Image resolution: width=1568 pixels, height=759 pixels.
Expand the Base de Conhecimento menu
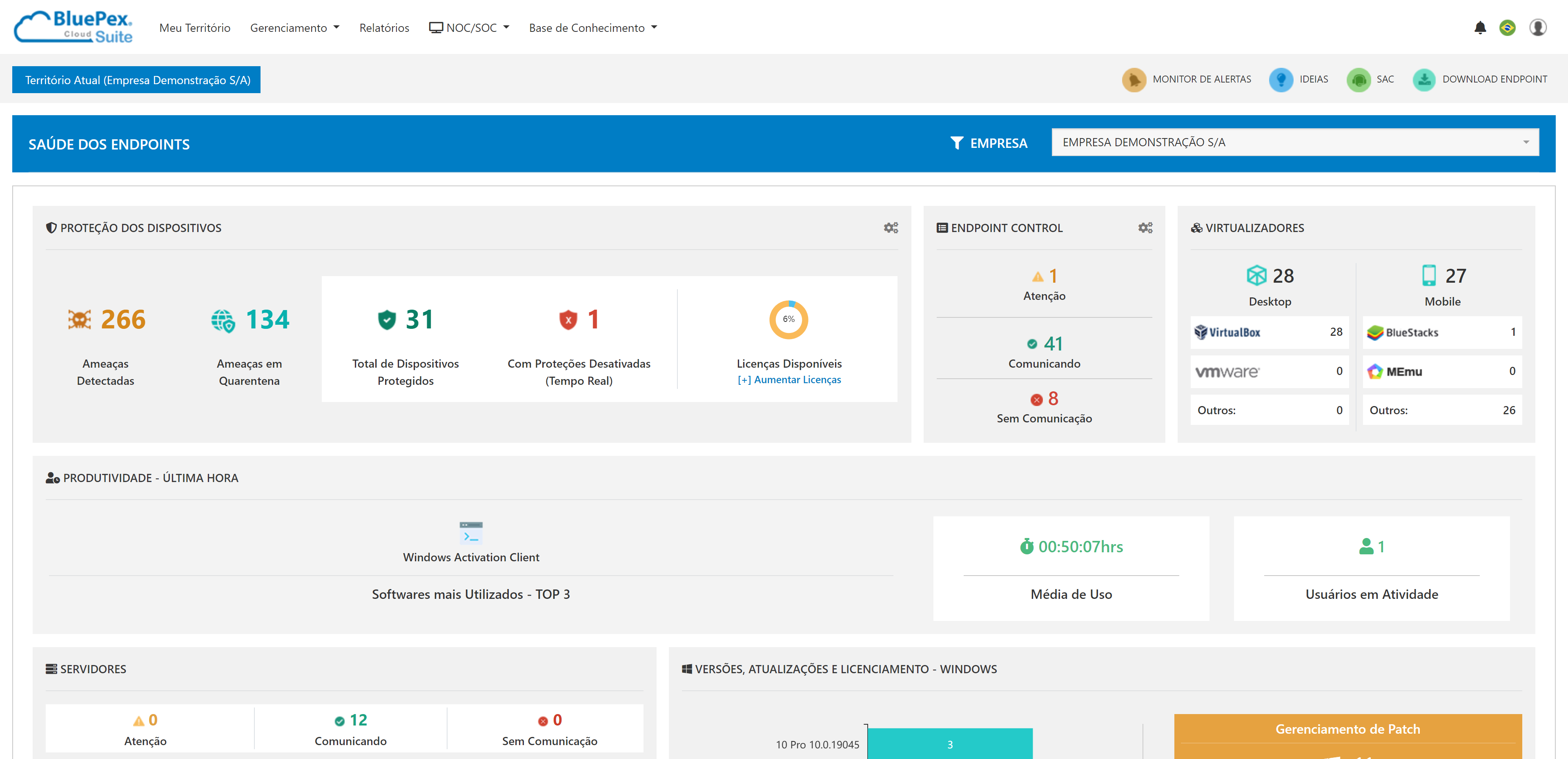pyautogui.click(x=593, y=28)
